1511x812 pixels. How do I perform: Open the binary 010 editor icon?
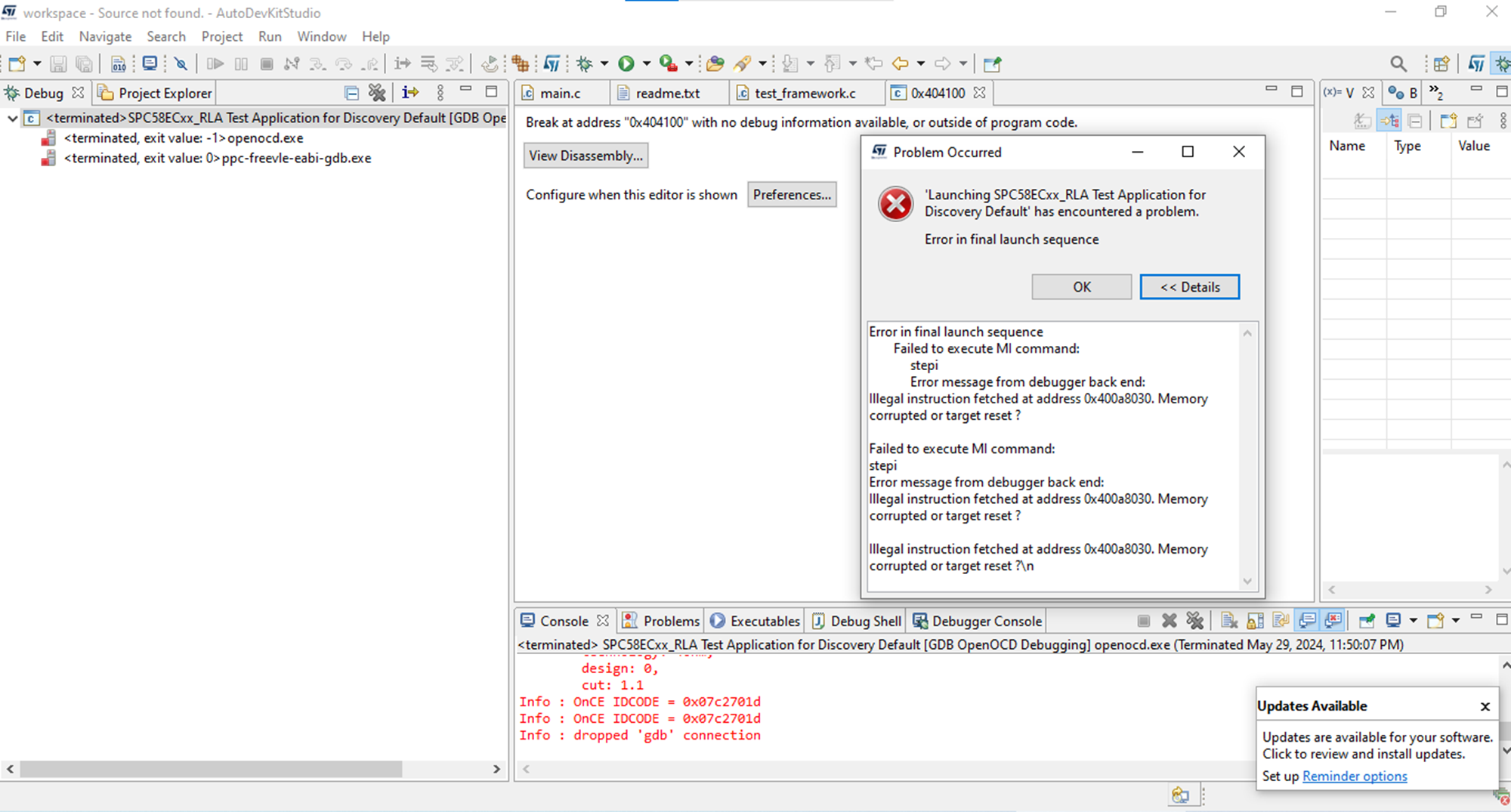coord(119,63)
